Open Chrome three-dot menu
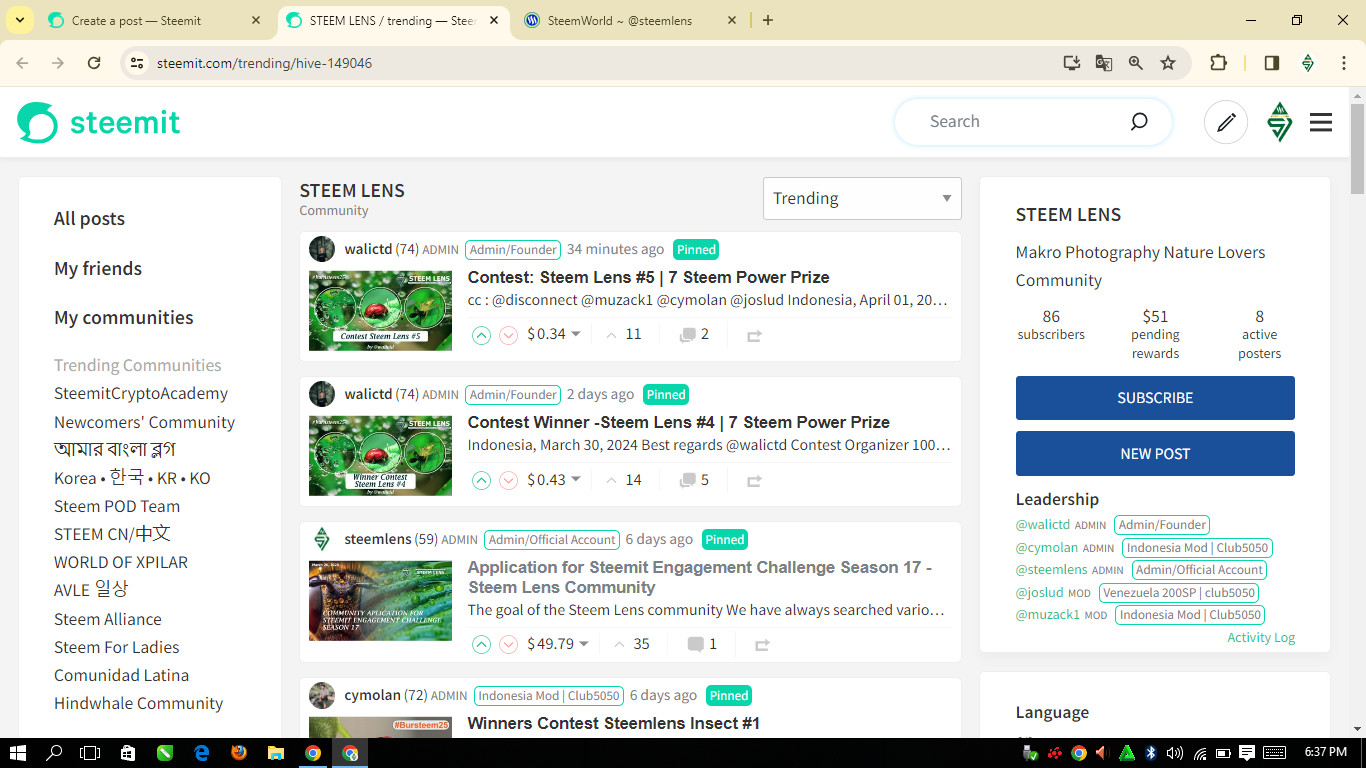The height and width of the screenshot is (768, 1366). click(x=1344, y=63)
